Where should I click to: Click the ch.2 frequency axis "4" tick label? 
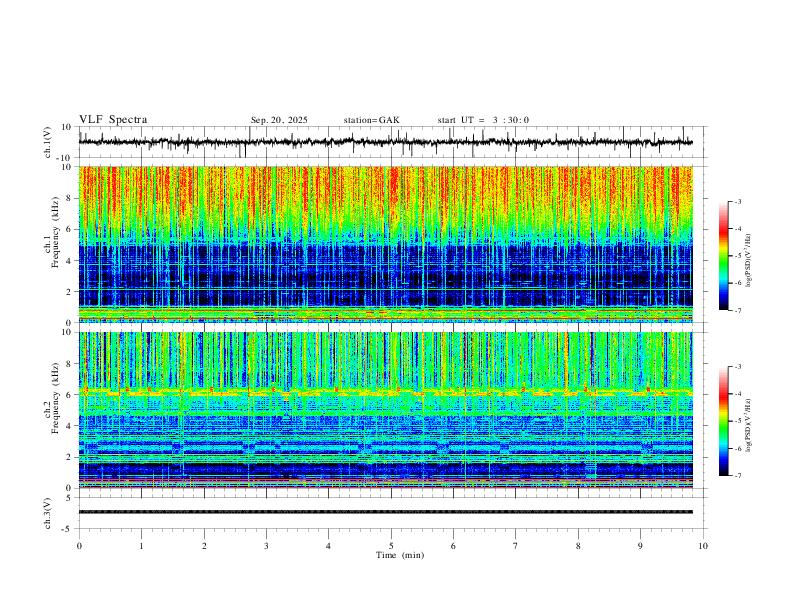coord(70,426)
